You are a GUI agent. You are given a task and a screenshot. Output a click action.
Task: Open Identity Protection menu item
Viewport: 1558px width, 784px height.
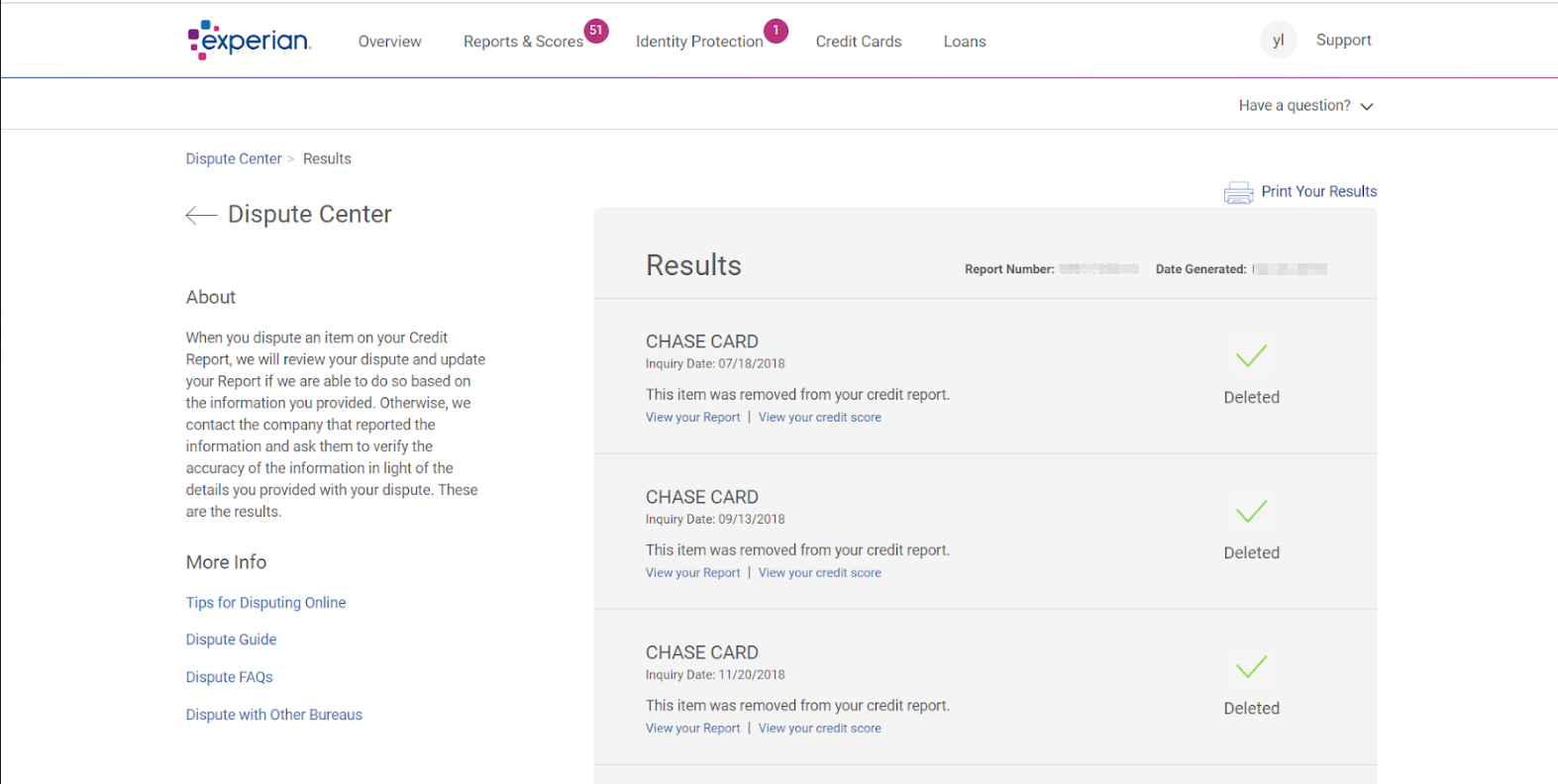pyautogui.click(x=699, y=42)
